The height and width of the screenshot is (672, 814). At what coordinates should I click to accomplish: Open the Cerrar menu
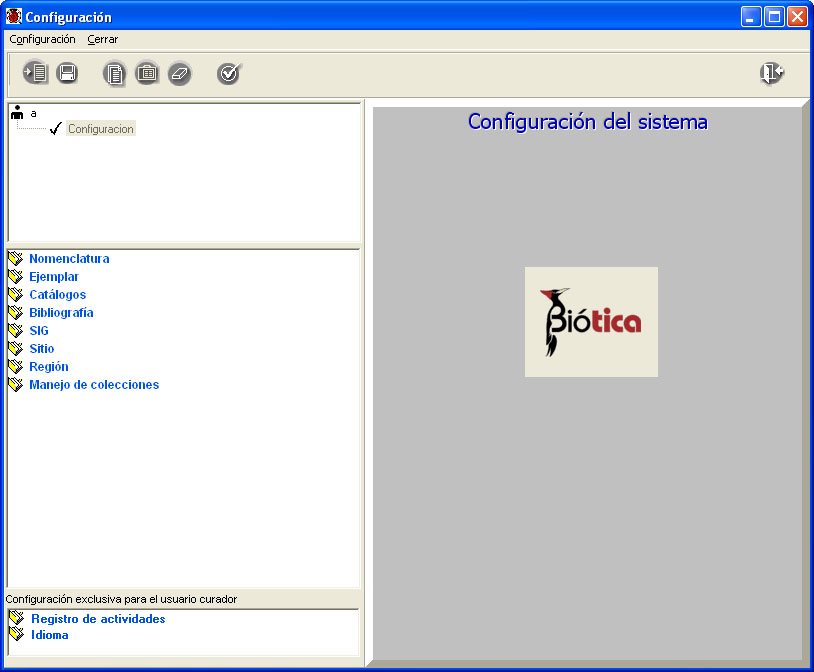tap(103, 39)
